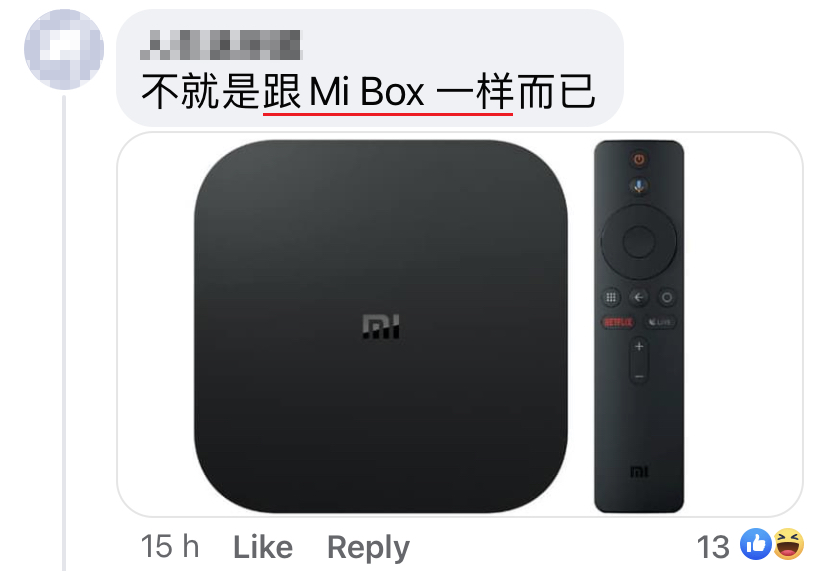The height and width of the screenshot is (571, 828).
Task: Click the volume minus sign on remote
Action: 639,377
